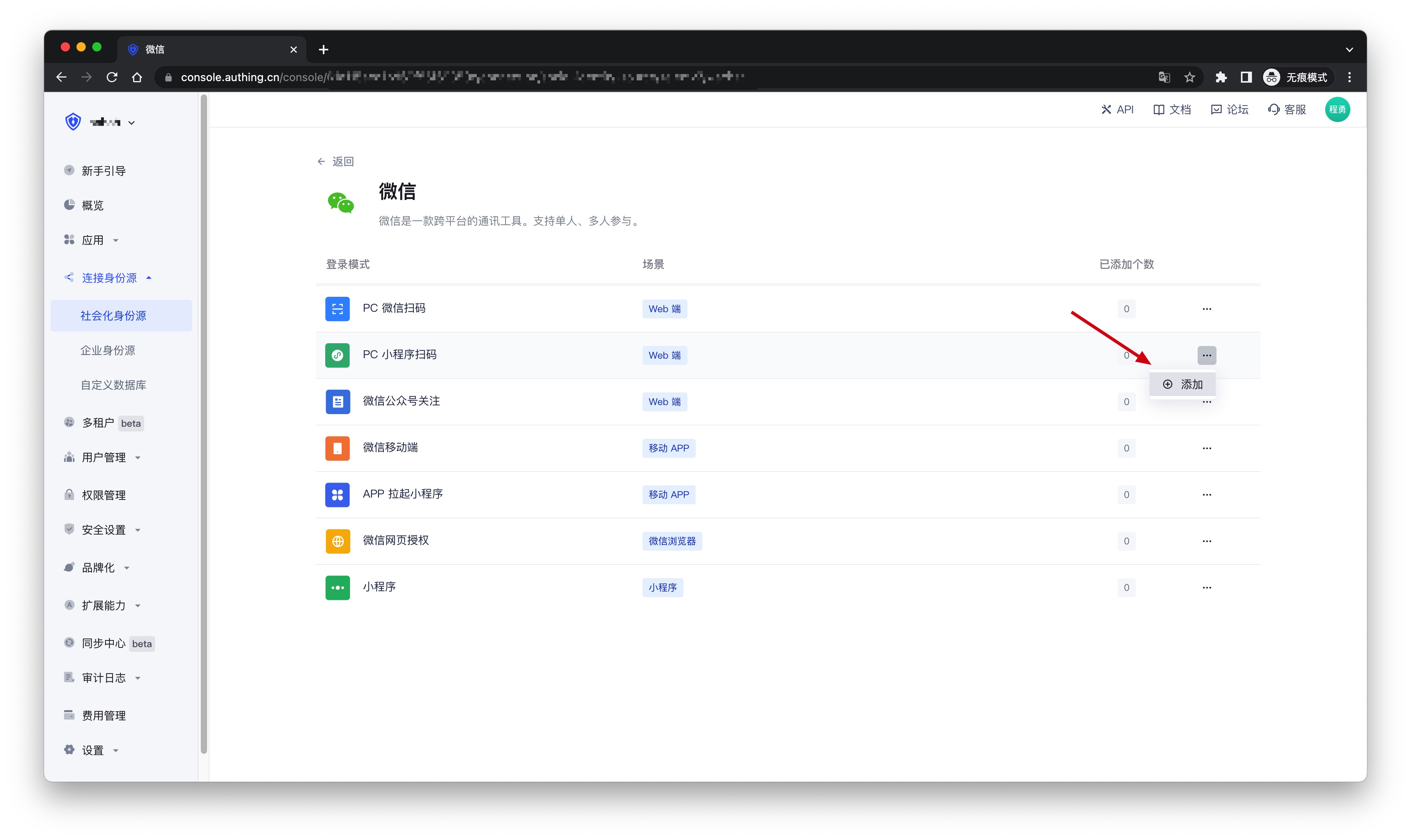
Task: Click the 同步中心 sidebar item
Action: click(104, 643)
